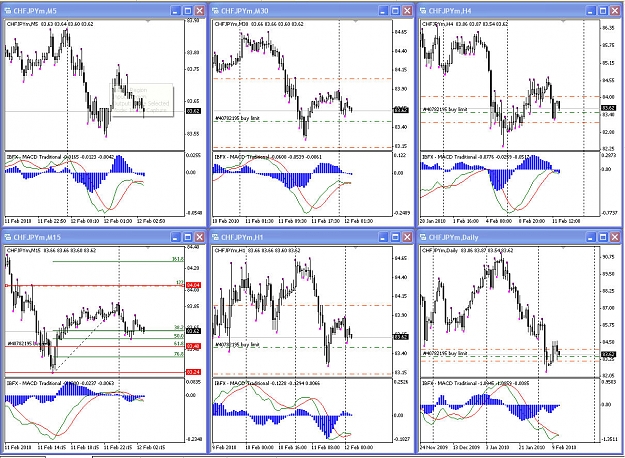This screenshot has height=458, width=625.
Task: Activate the CHFJPYm,M5 window title text
Action: click(35, 11)
